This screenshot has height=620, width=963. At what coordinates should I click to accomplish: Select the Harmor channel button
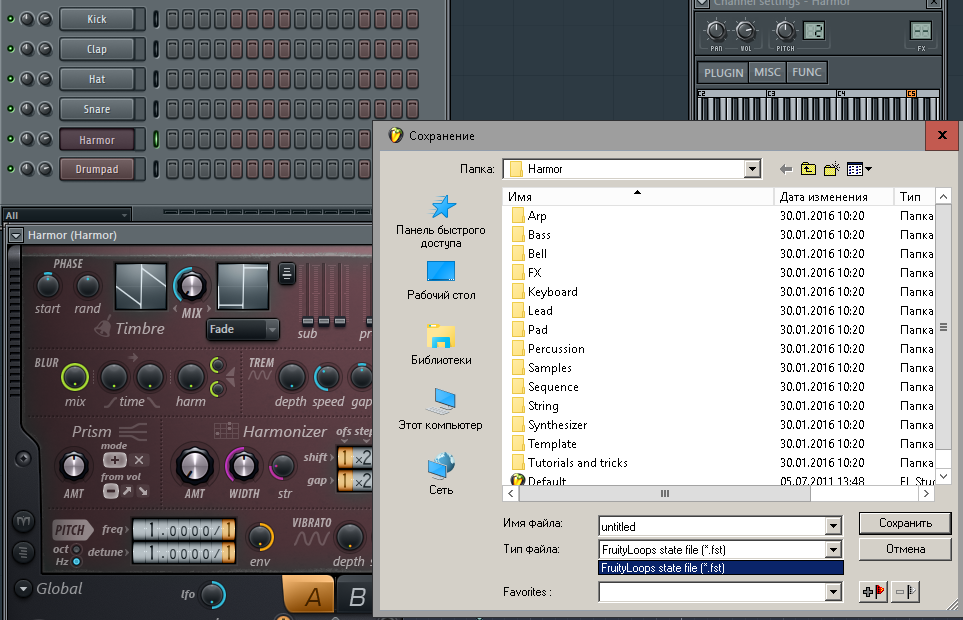pyautogui.click(x=97, y=140)
